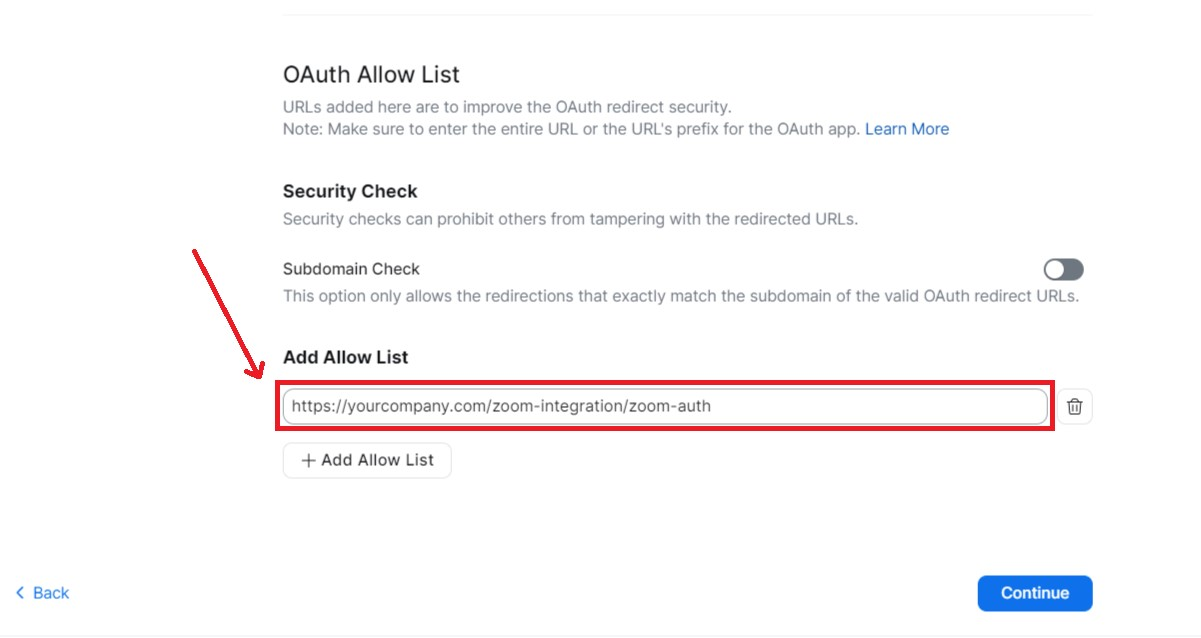Image resolution: width=1201 pixels, height=638 pixels.
Task: Click the Add Allow List button label
Action: [377, 461]
